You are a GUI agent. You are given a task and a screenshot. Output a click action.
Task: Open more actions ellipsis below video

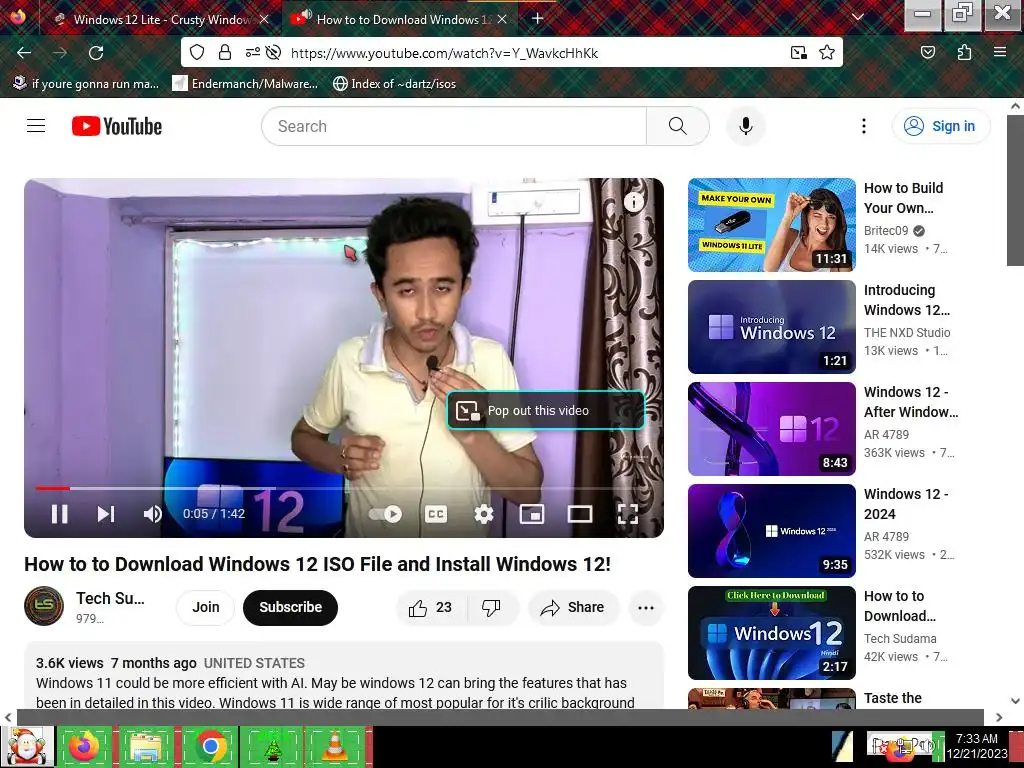pos(646,607)
